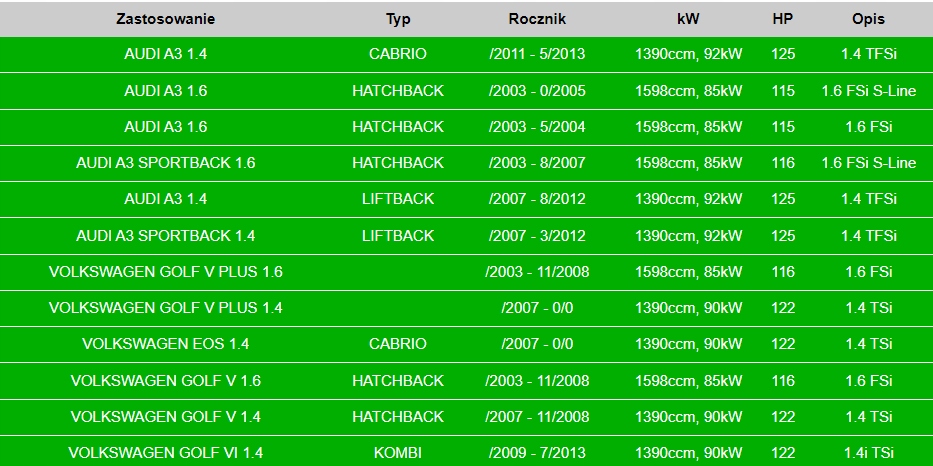
Task: Select VOLKSWAGEN GOLF V PLUS 1.6 cell
Action: point(165,272)
